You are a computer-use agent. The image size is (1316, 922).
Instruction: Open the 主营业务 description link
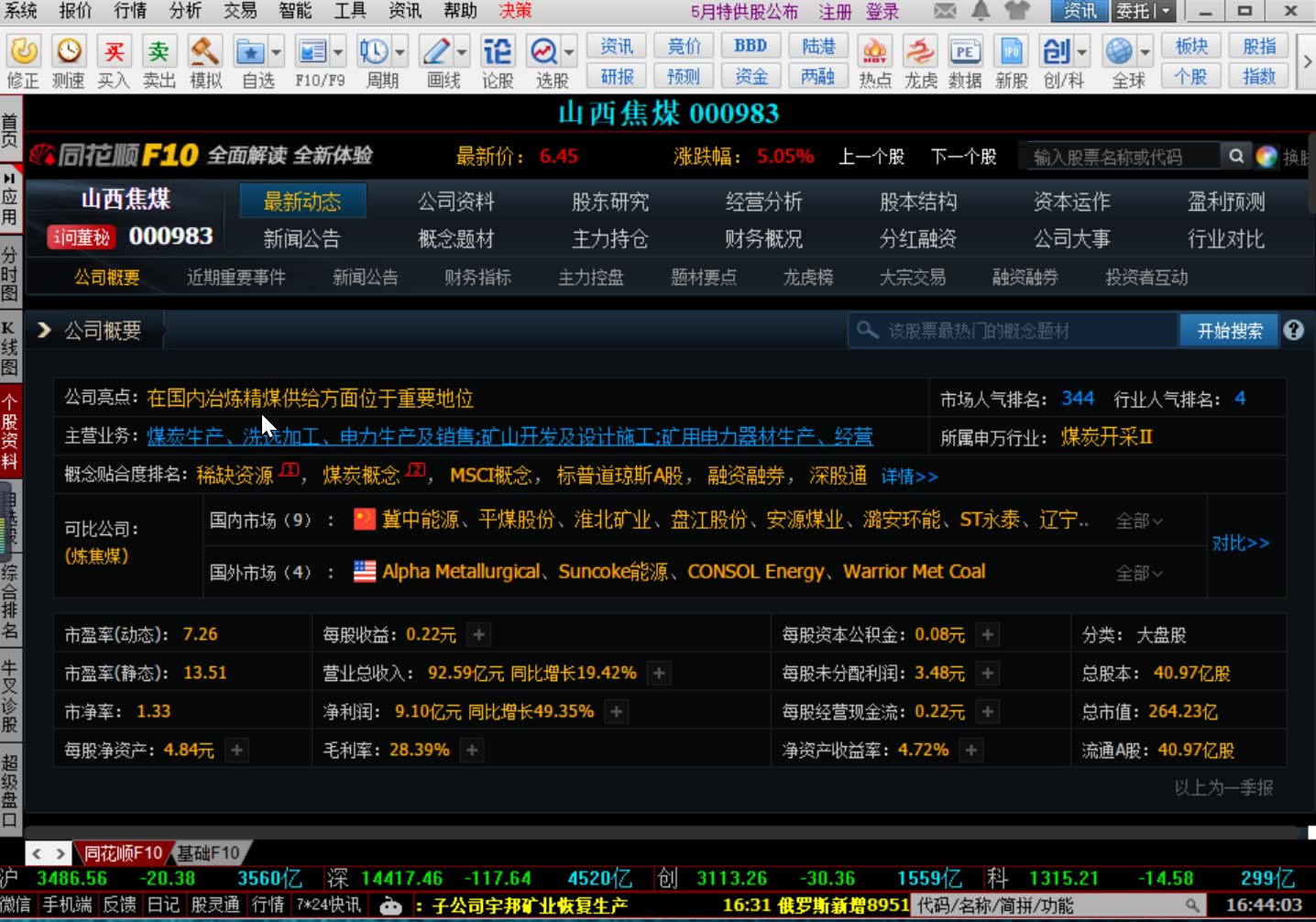click(510, 437)
